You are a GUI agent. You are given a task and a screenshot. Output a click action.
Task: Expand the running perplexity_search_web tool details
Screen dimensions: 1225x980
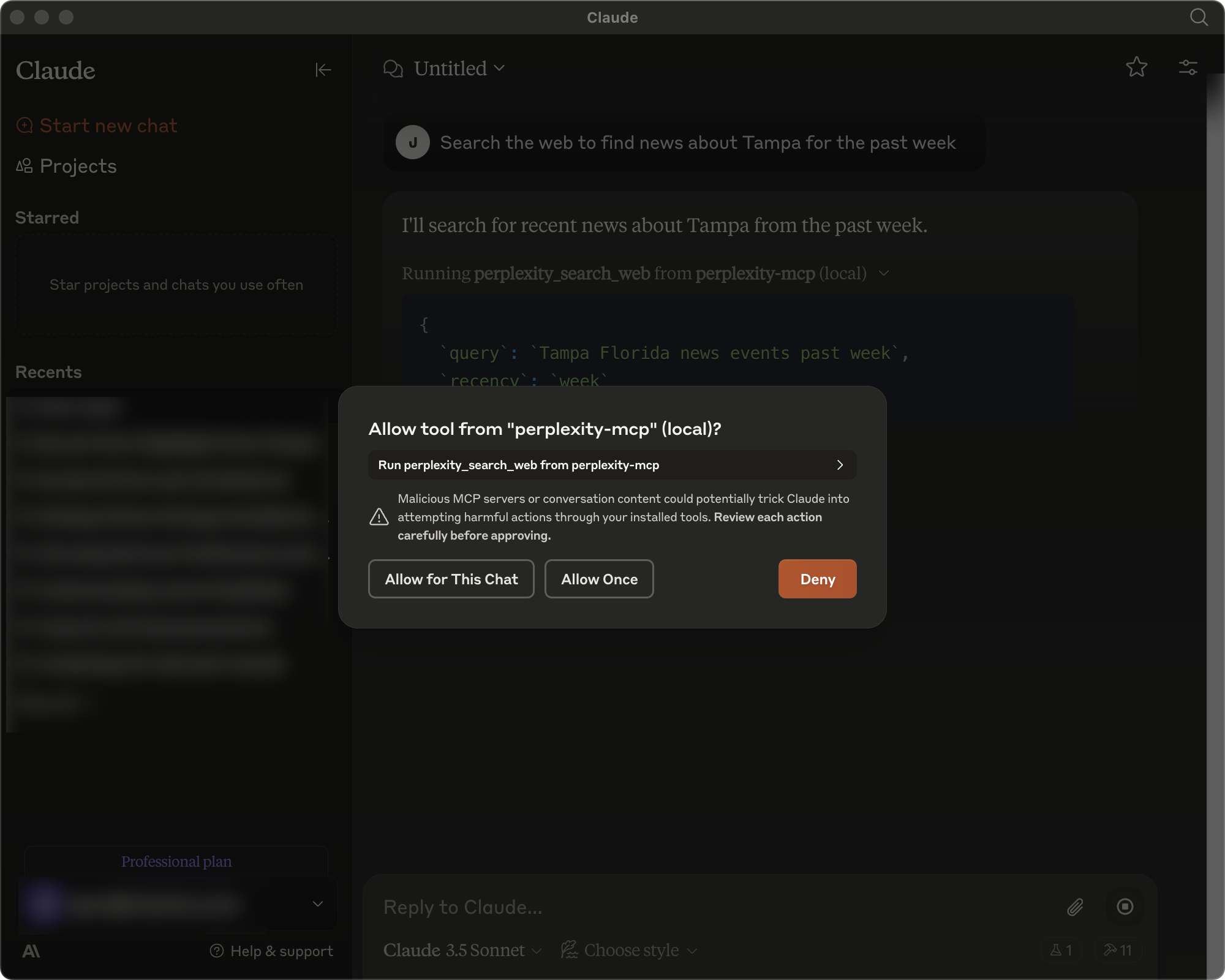coord(644,273)
